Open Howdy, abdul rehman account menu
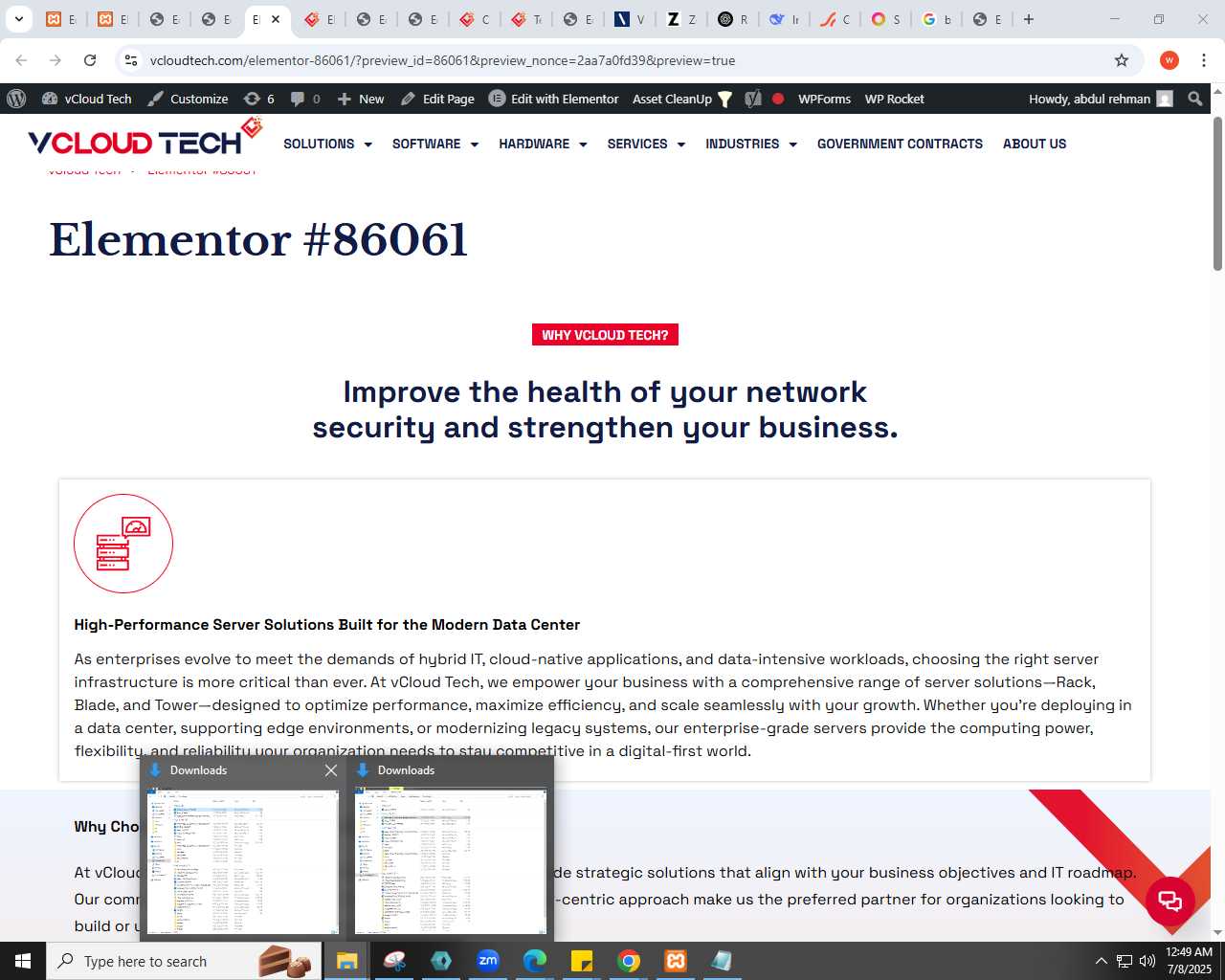This screenshot has width=1225, height=980. [1101, 99]
